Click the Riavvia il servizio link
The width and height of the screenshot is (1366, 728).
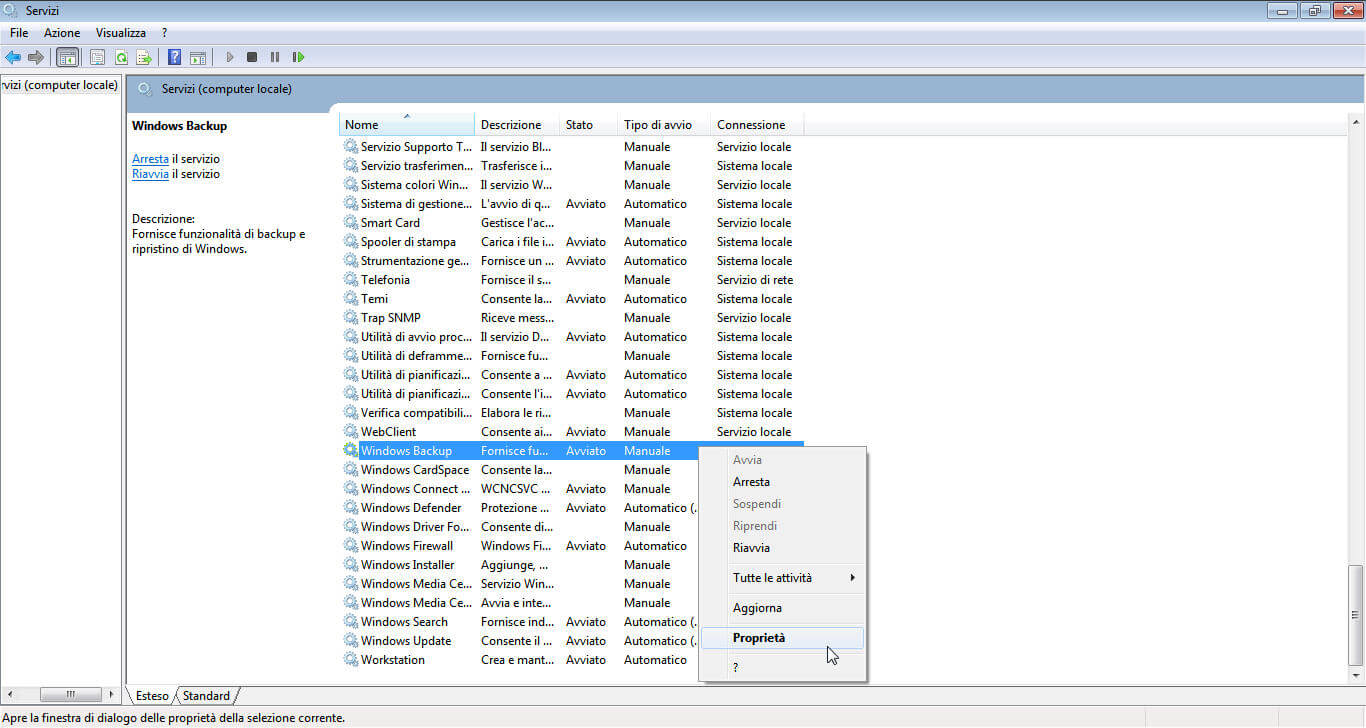(150, 174)
